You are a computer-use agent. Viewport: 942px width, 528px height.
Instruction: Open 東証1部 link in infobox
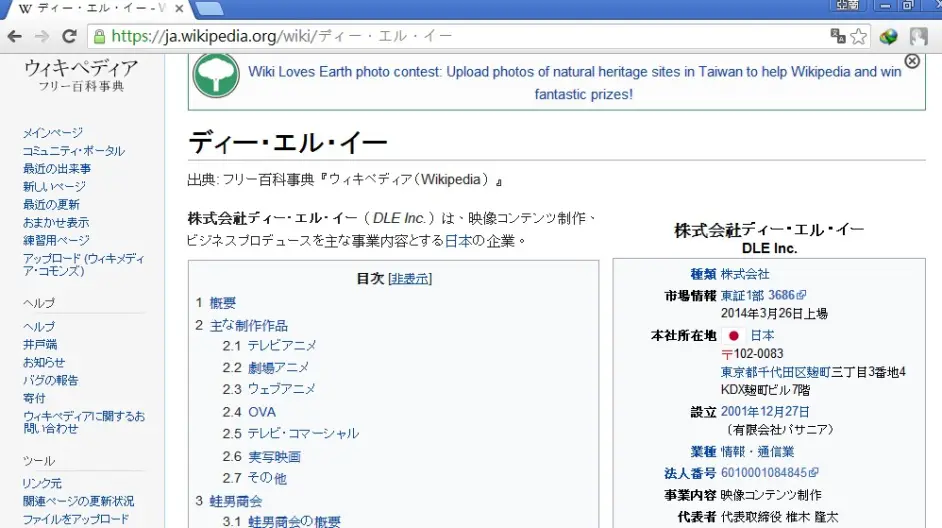[x=743, y=296]
